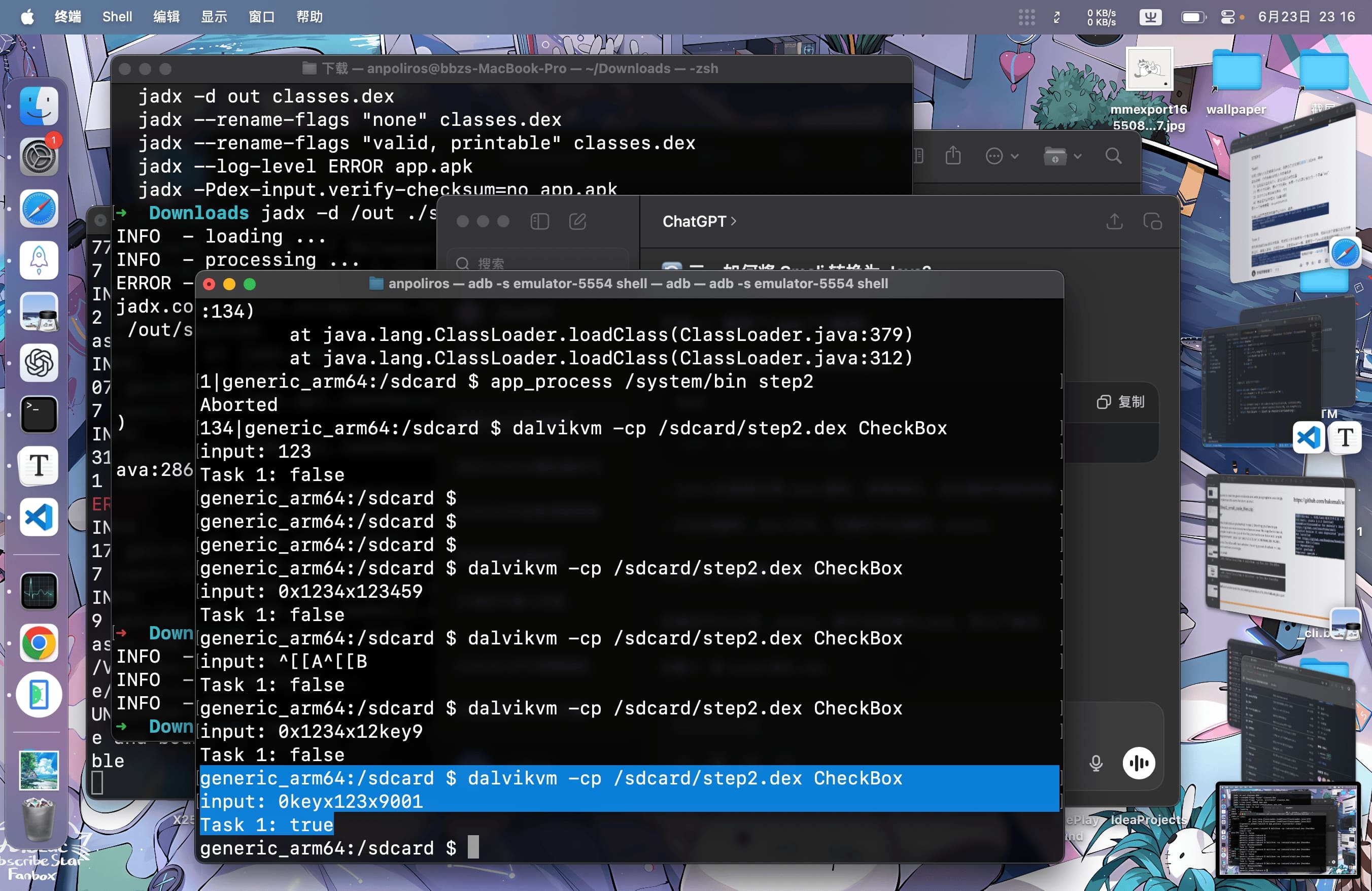The image size is (1372, 891).
Task: Open Control Center toggles in menu bar
Action: (x=1227, y=17)
